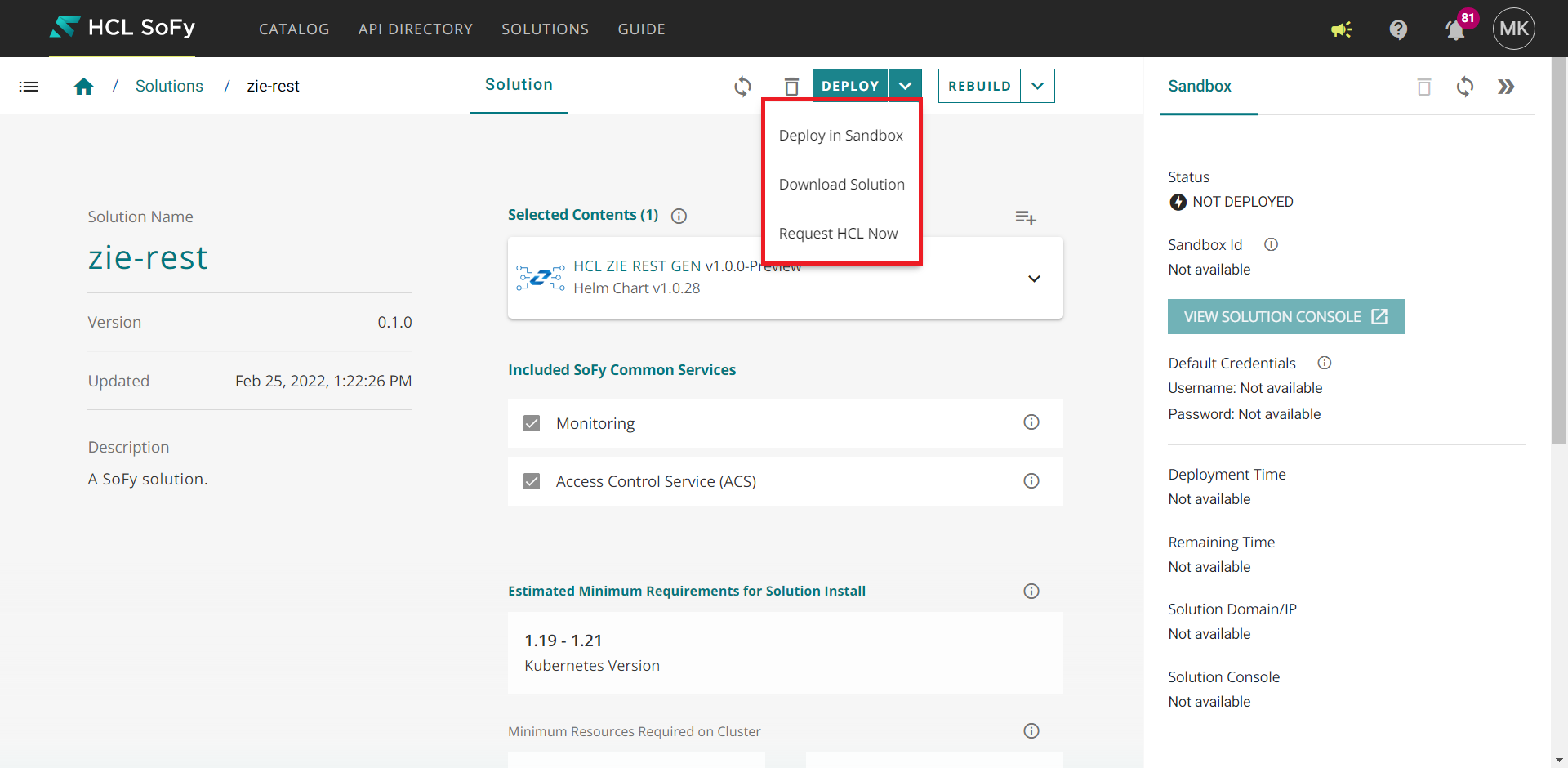The height and width of the screenshot is (768, 1568).
Task: Click the NOT DEPLOYED status icon
Action: (x=1178, y=202)
